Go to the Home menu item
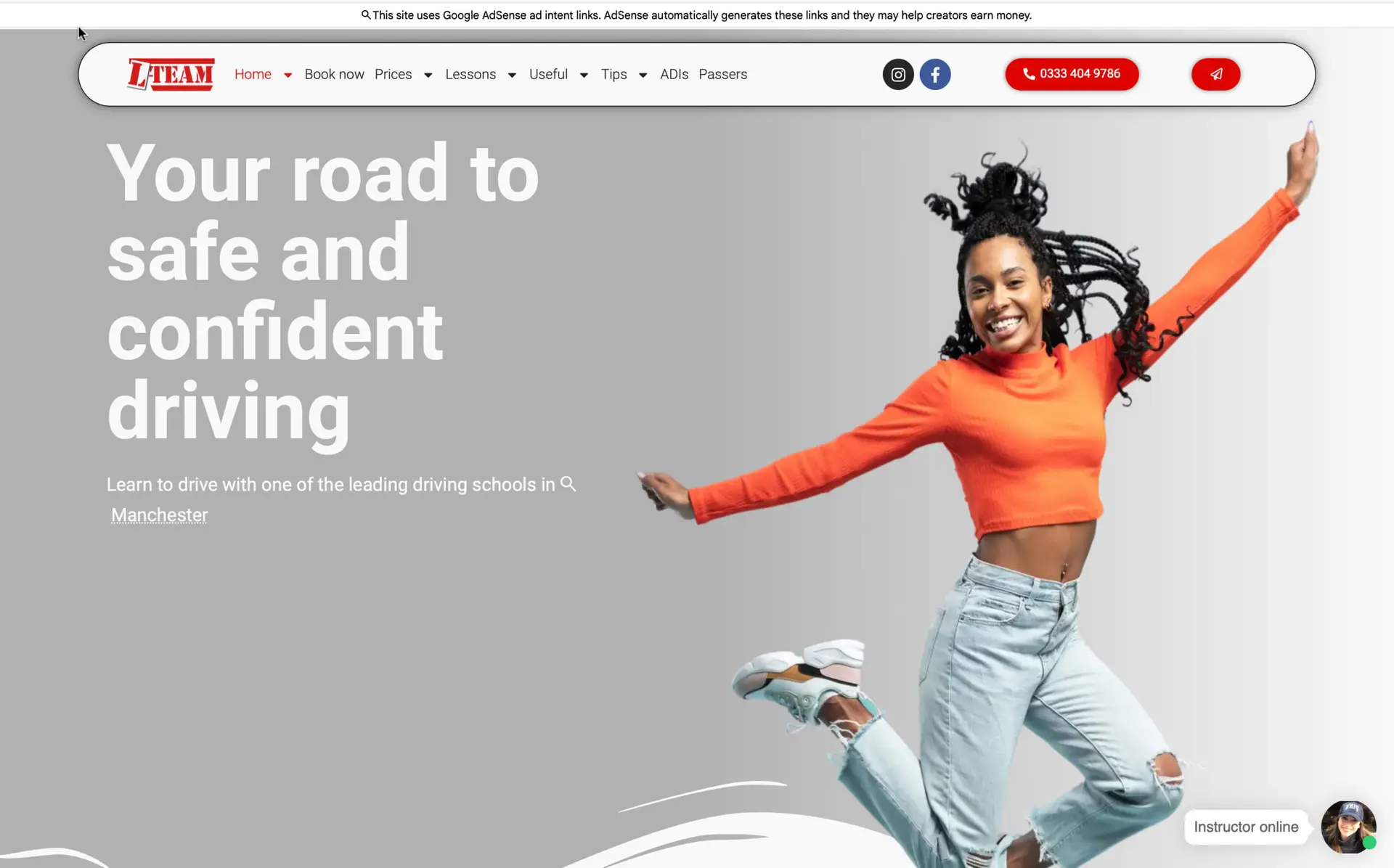This screenshot has width=1394, height=868. click(x=253, y=74)
